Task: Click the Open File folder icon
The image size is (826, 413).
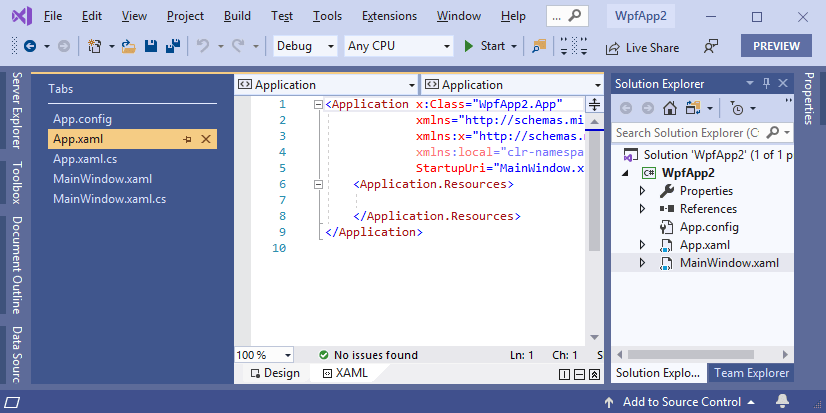Action: 129,46
